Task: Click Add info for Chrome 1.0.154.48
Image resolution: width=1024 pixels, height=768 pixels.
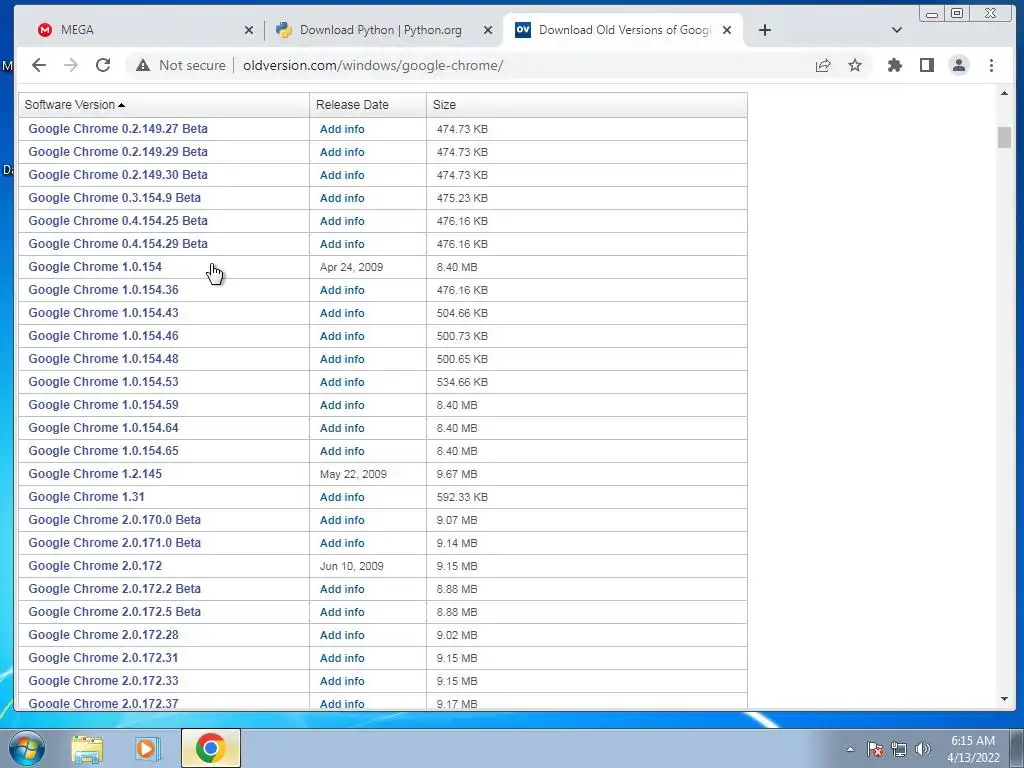Action: [342, 359]
